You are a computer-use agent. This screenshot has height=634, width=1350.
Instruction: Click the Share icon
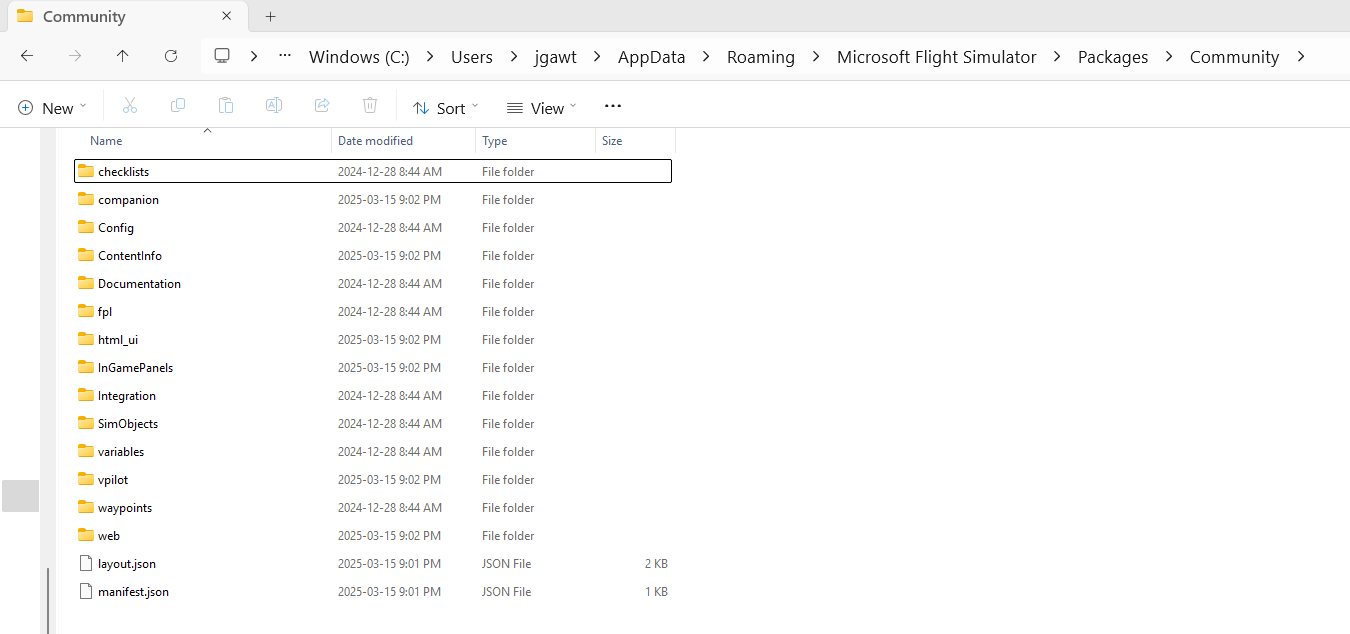click(321, 105)
